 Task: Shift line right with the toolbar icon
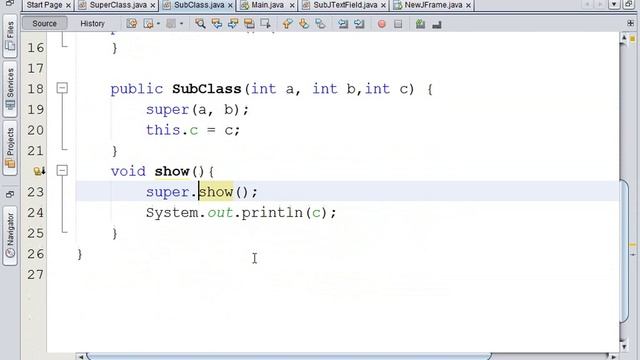tap(359, 24)
